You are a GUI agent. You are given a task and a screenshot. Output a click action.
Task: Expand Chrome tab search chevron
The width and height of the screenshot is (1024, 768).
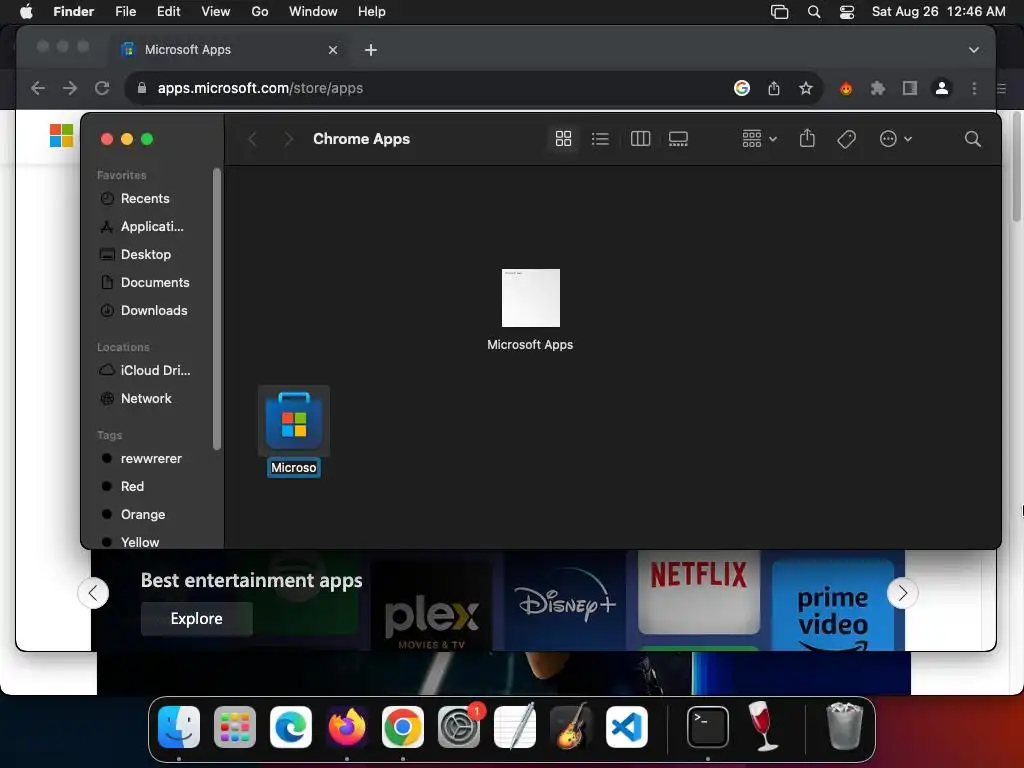[974, 50]
